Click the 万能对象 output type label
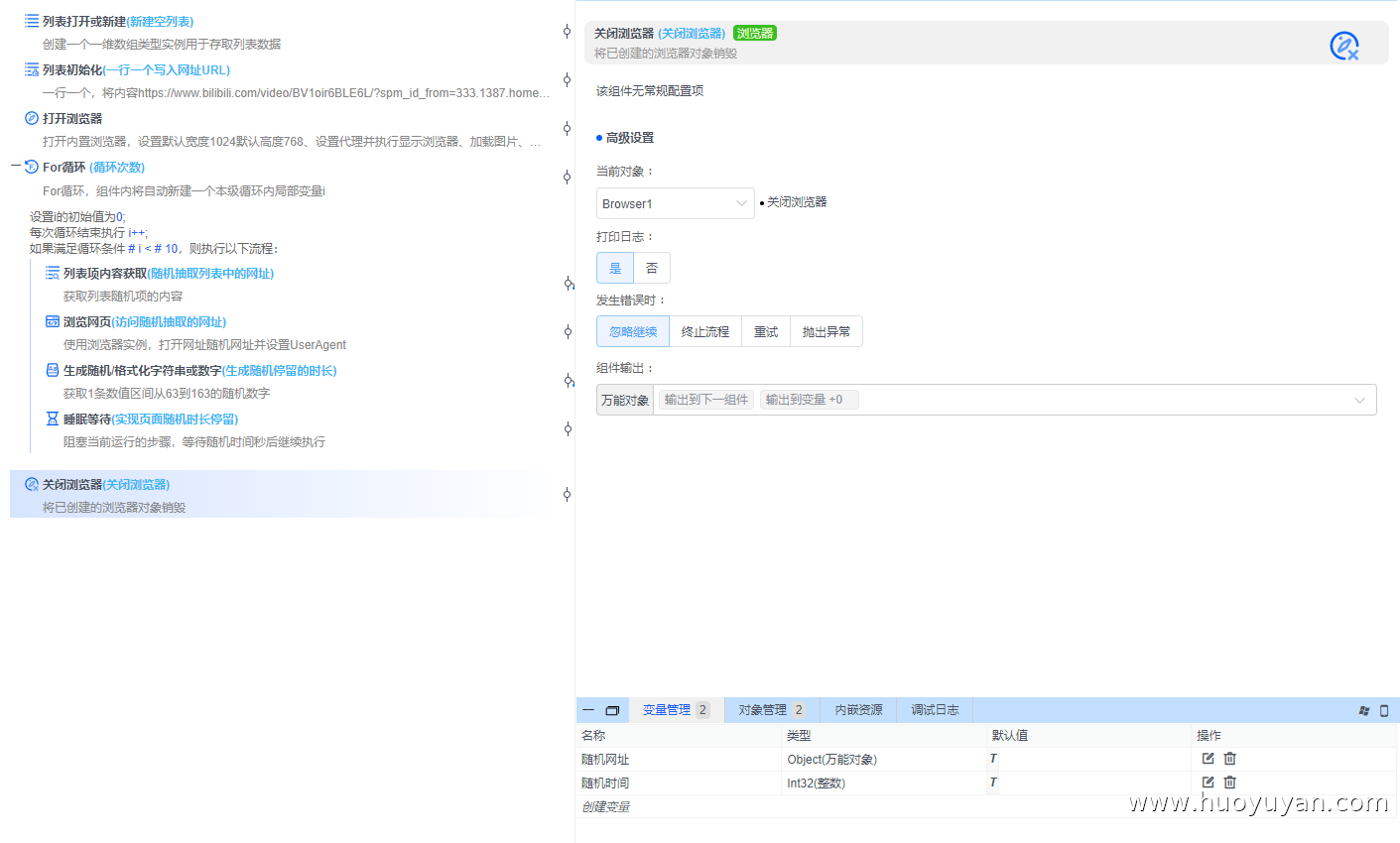The image size is (1400, 843). click(x=625, y=400)
